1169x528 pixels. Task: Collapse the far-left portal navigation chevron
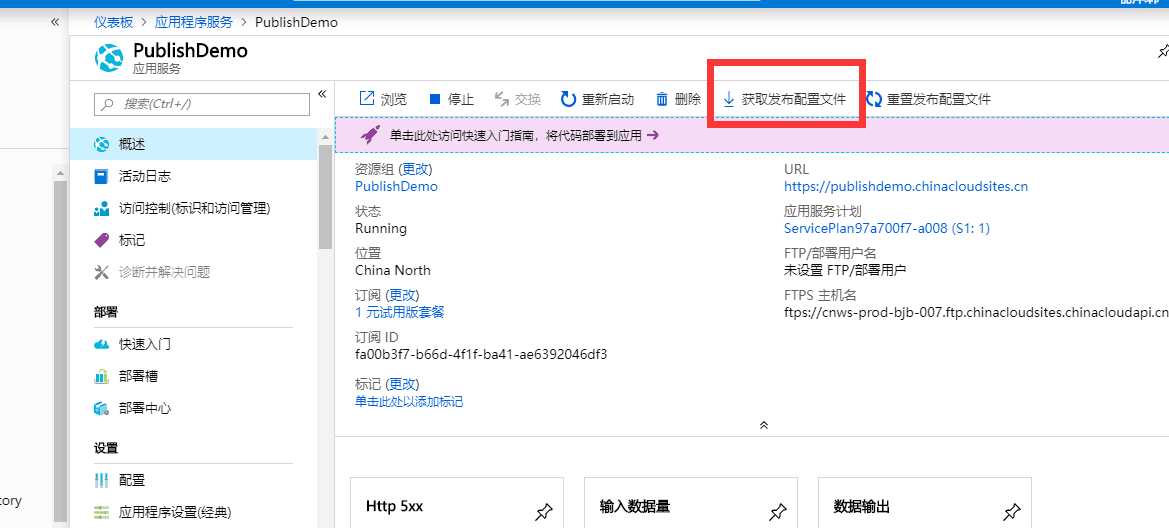click(54, 22)
